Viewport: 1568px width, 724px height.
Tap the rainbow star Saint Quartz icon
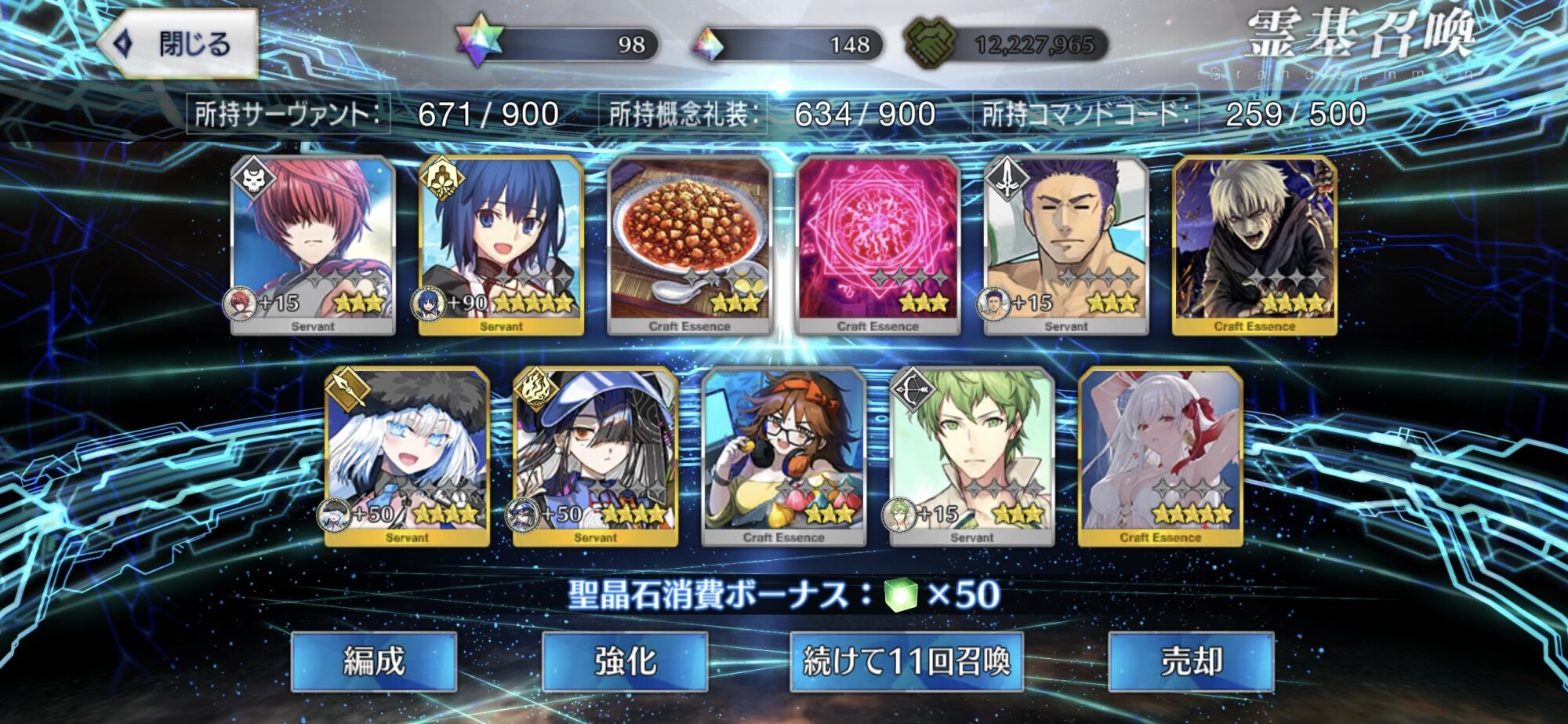478,41
